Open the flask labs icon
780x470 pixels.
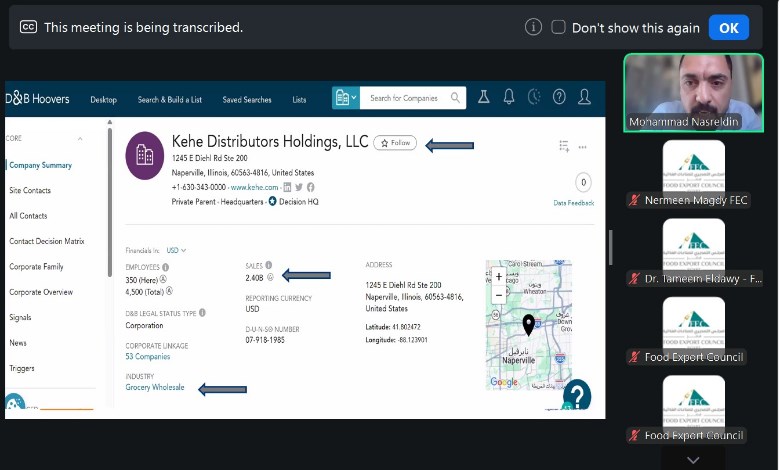(484, 96)
